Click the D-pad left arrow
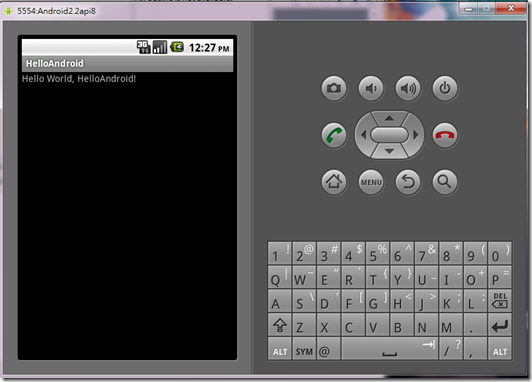 coord(363,135)
